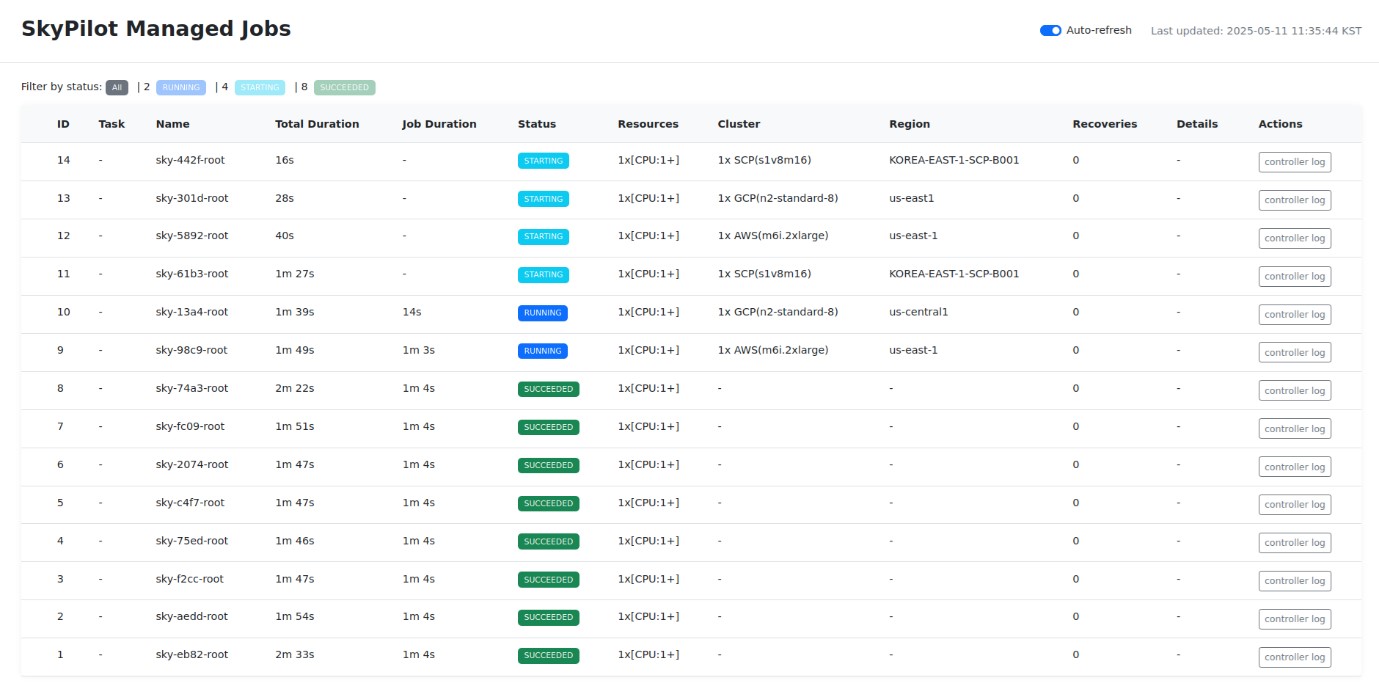The height and width of the screenshot is (697, 1379).
Task: Click SUCCEEDED badge in job 3 row
Action: point(548,579)
